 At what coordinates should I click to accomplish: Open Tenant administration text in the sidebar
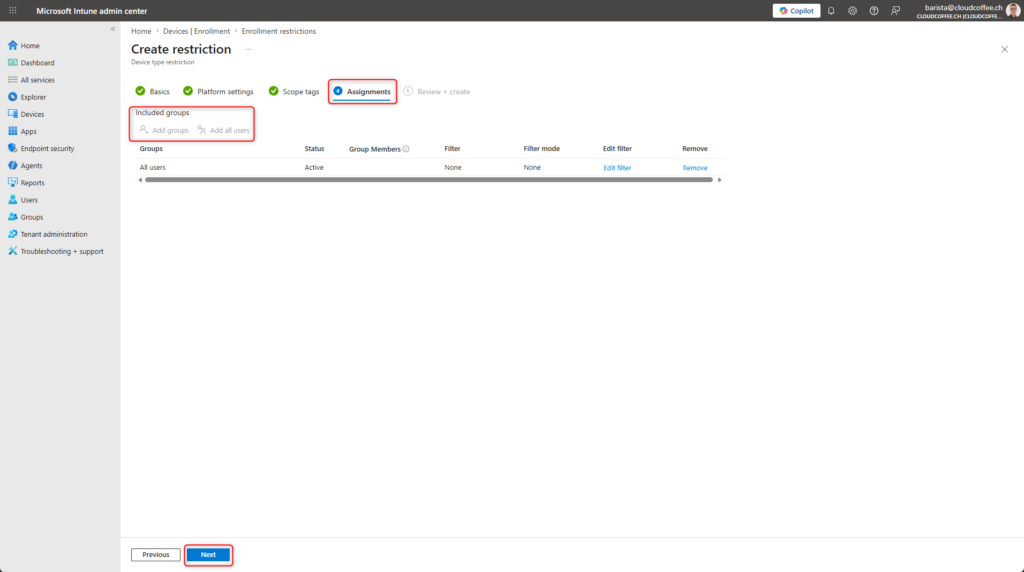[54, 234]
